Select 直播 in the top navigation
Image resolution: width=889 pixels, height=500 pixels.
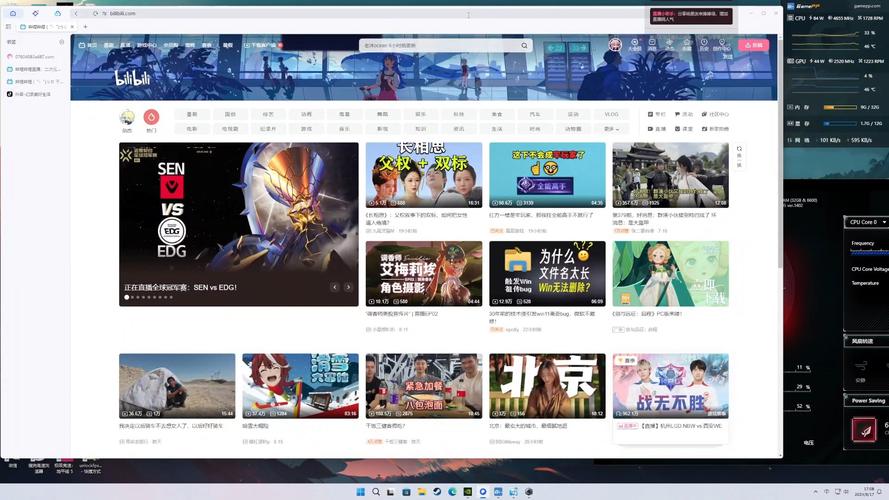click(125, 45)
